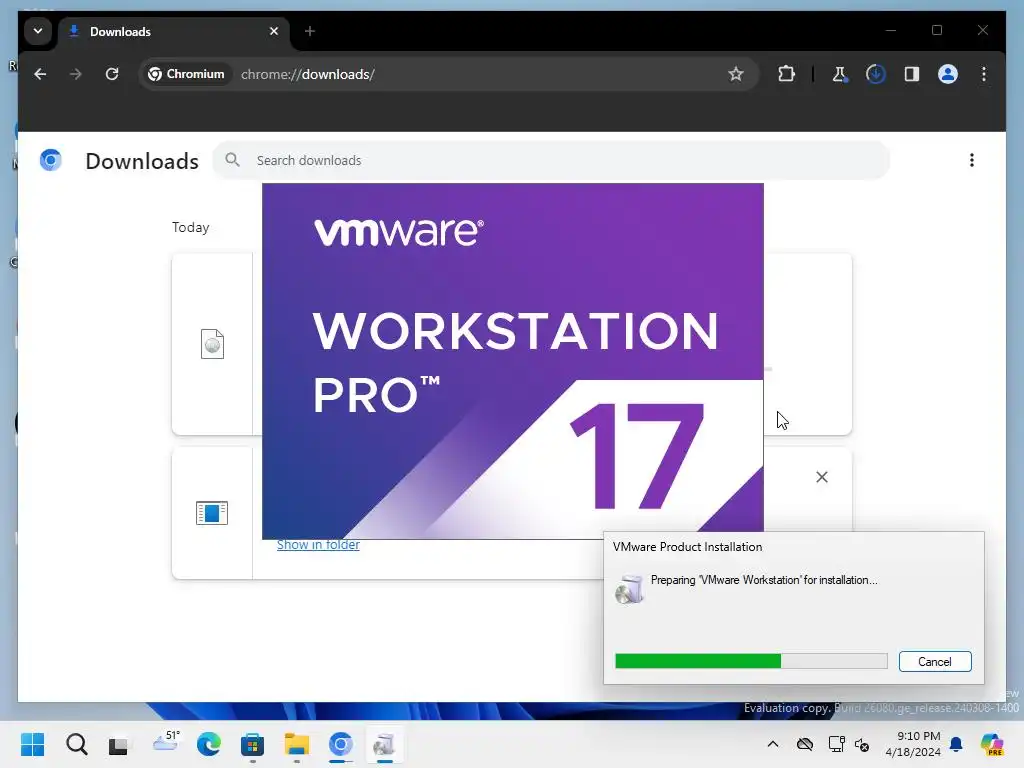Open the weather widget showing 51°
The image size is (1024, 768).
(166, 742)
